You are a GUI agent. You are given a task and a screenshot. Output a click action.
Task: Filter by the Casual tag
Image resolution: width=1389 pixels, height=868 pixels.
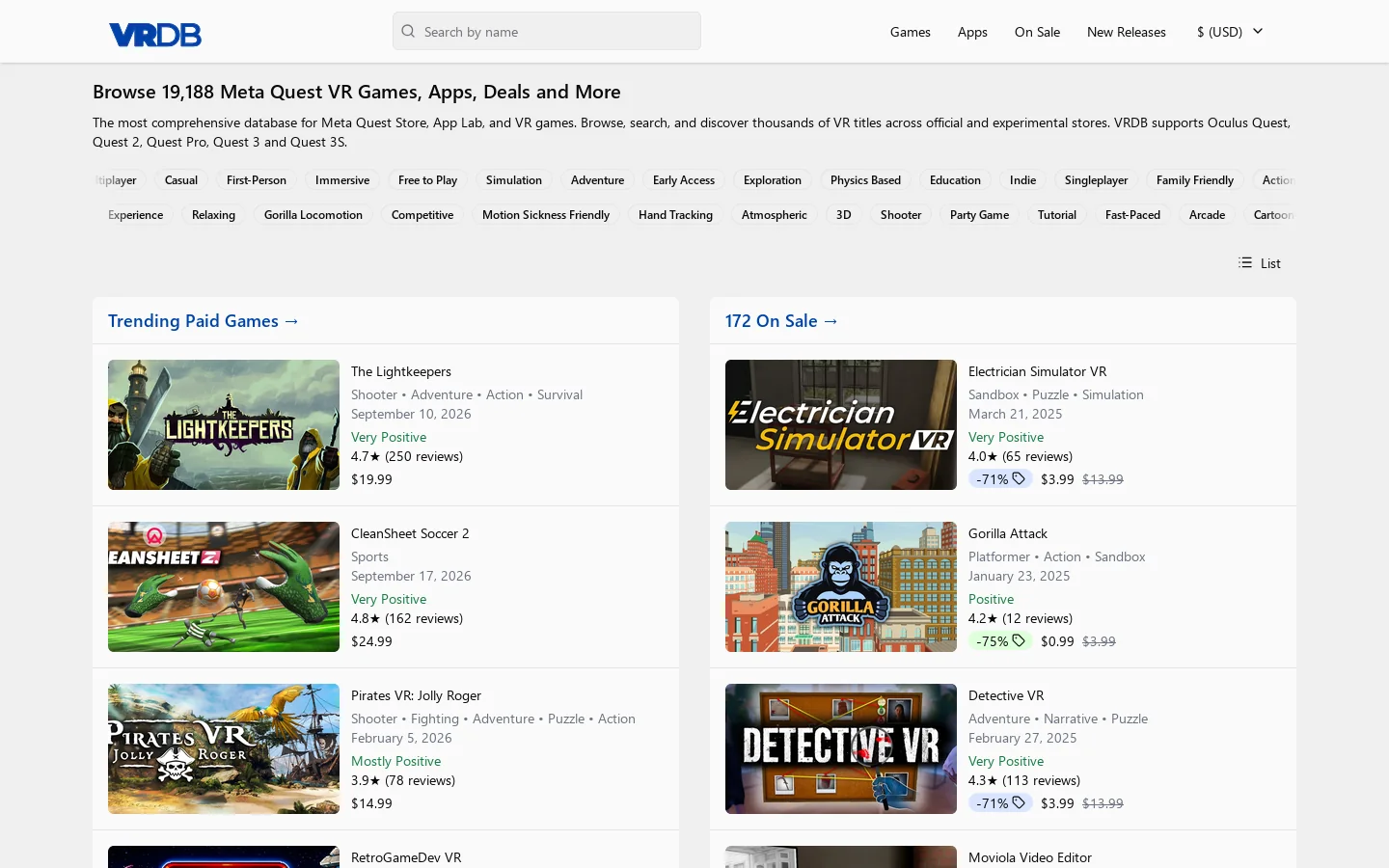pyautogui.click(x=181, y=180)
